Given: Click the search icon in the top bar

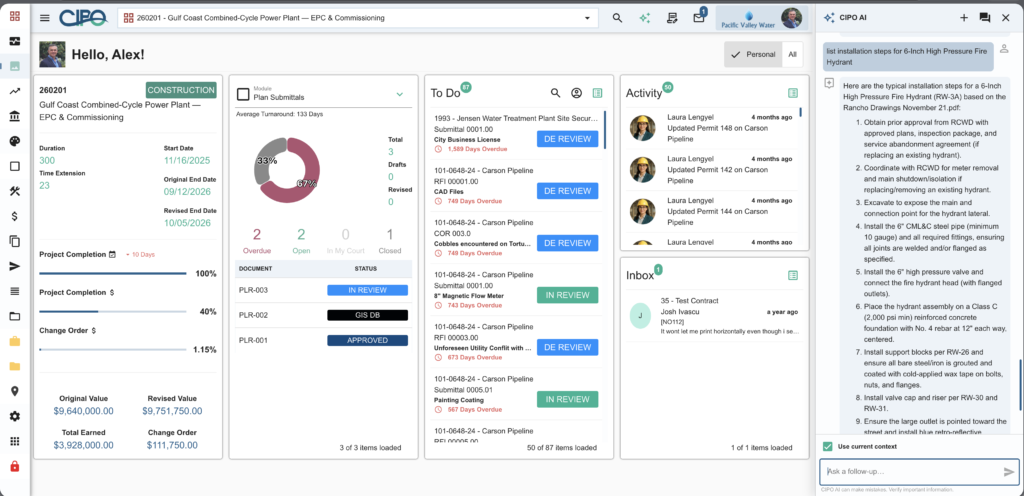Looking at the screenshot, I should (617, 18).
